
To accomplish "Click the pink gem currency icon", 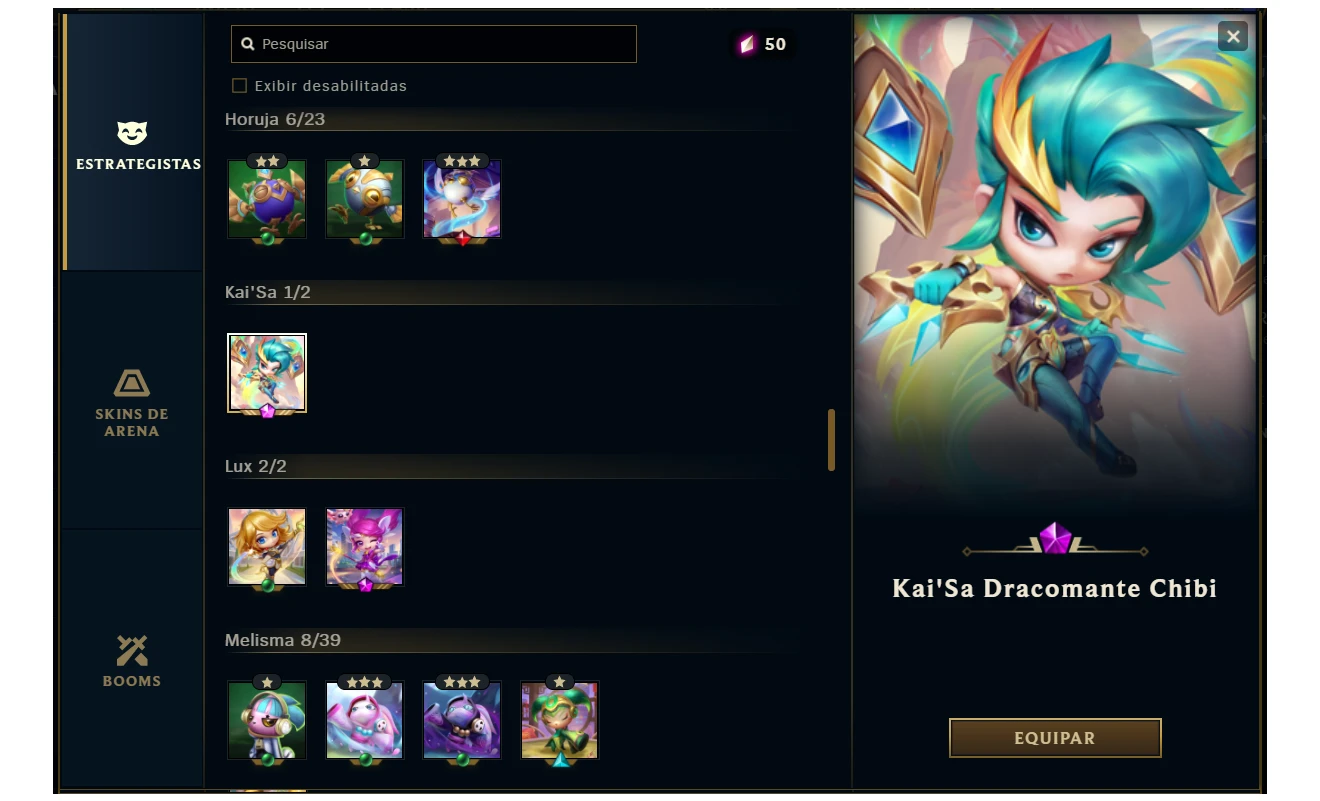I will (x=746, y=44).
